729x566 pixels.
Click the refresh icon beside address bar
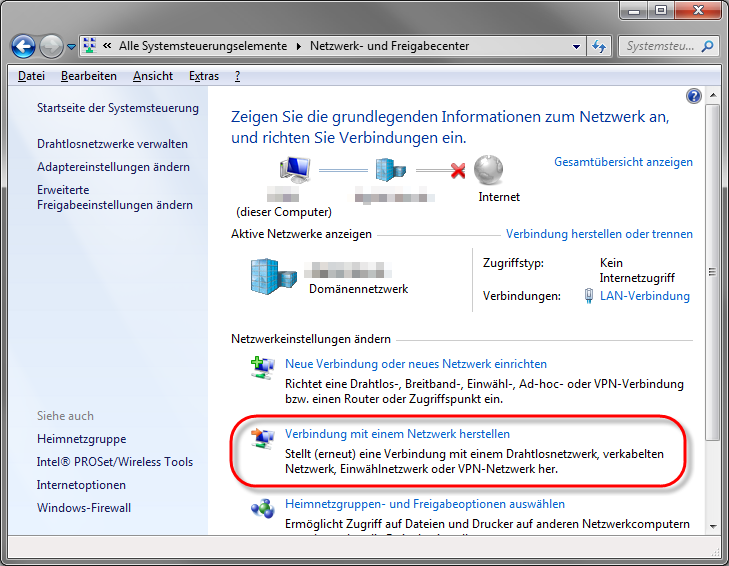tap(599, 46)
